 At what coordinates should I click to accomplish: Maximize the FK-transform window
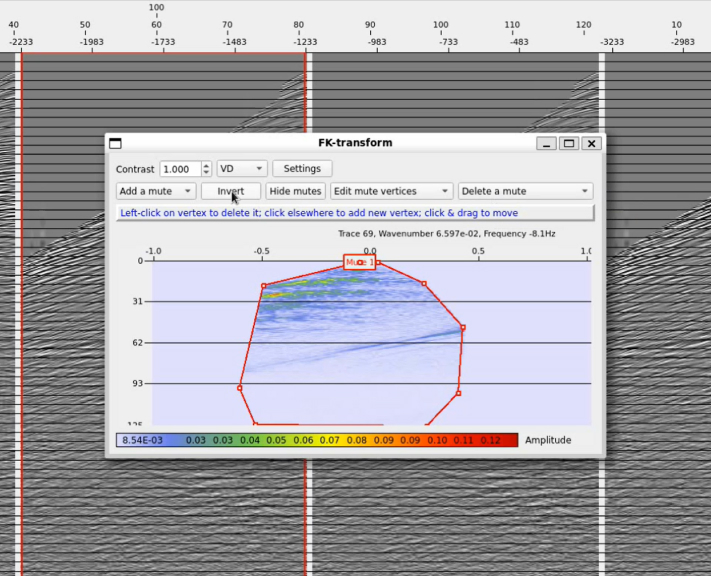click(x=569, y=143)
